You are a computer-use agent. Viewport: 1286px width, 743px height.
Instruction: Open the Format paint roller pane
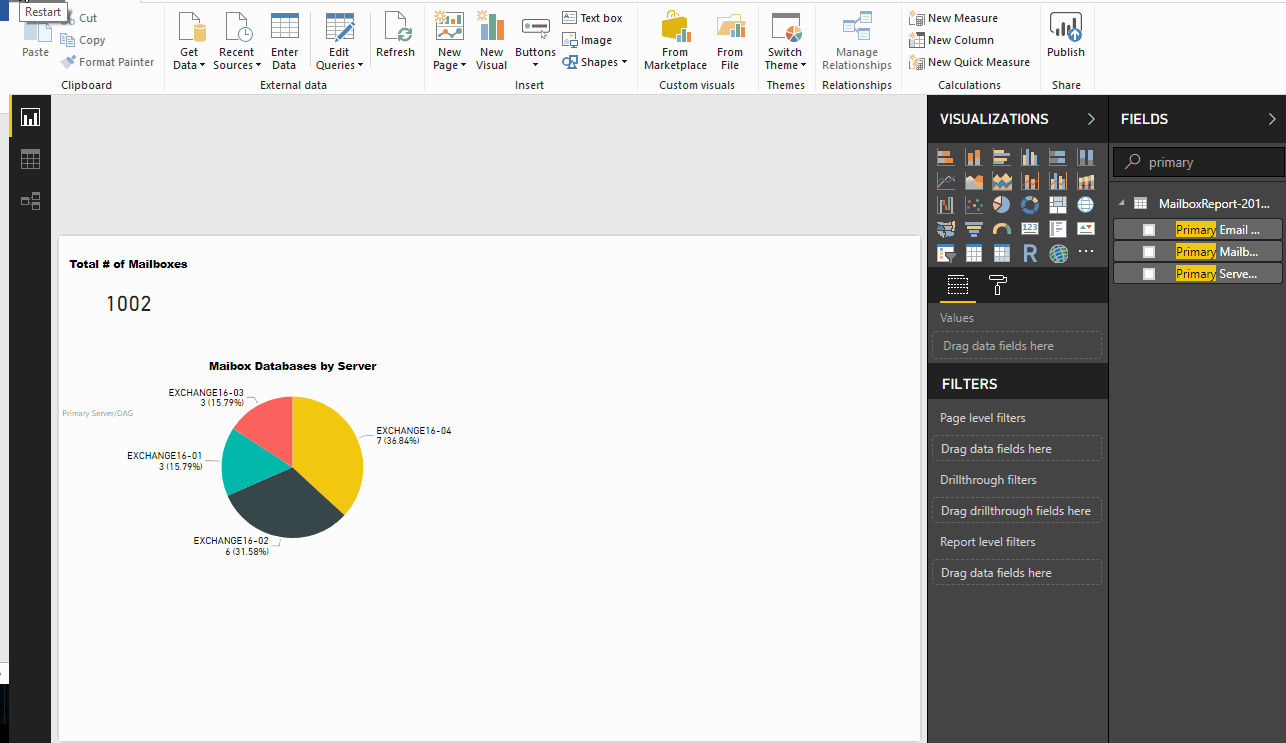(x=997, y=286)
